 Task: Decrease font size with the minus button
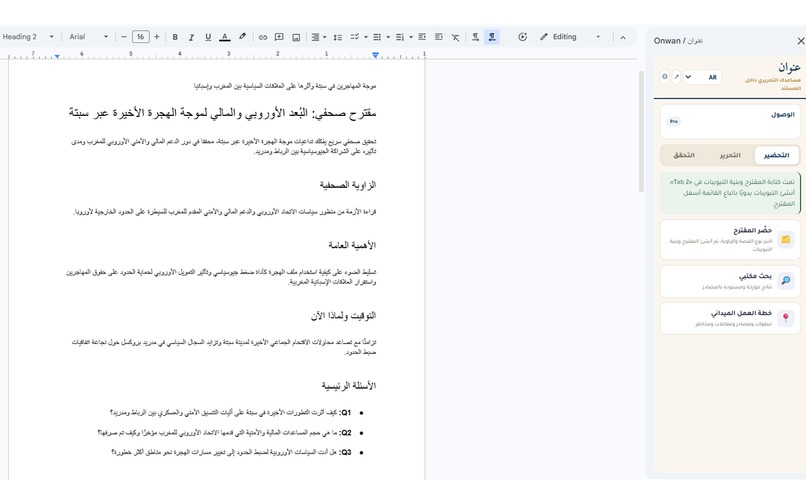[x=124, y=37]
